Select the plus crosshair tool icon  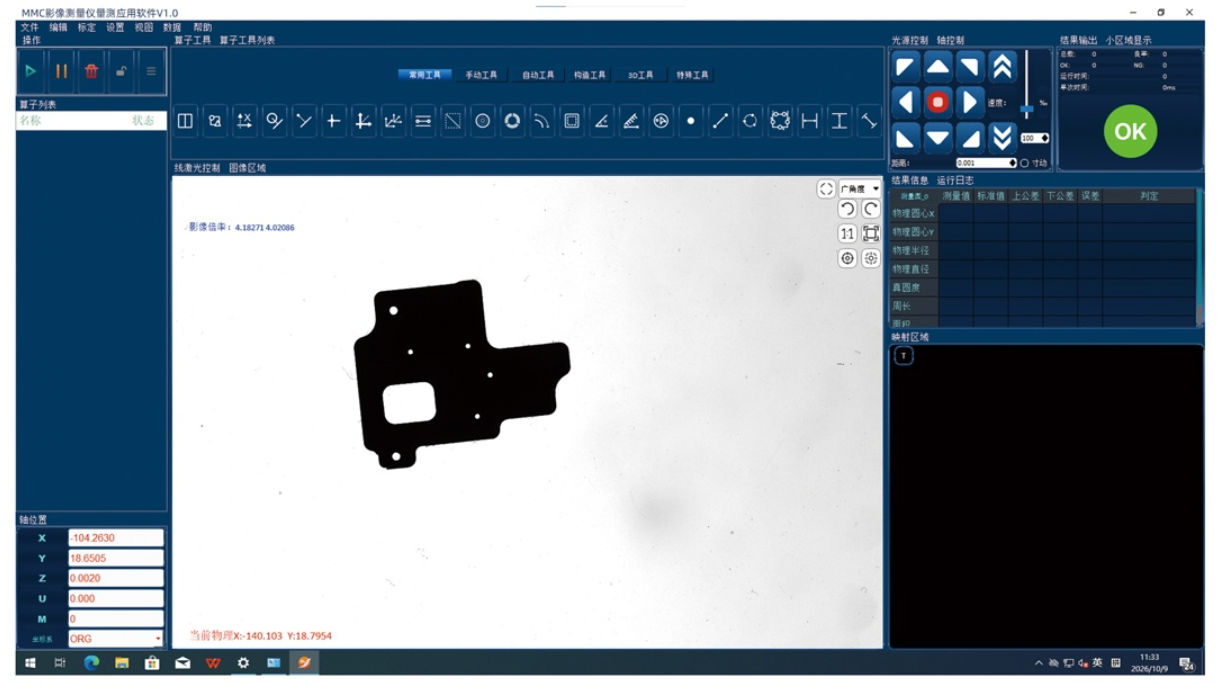334,121
